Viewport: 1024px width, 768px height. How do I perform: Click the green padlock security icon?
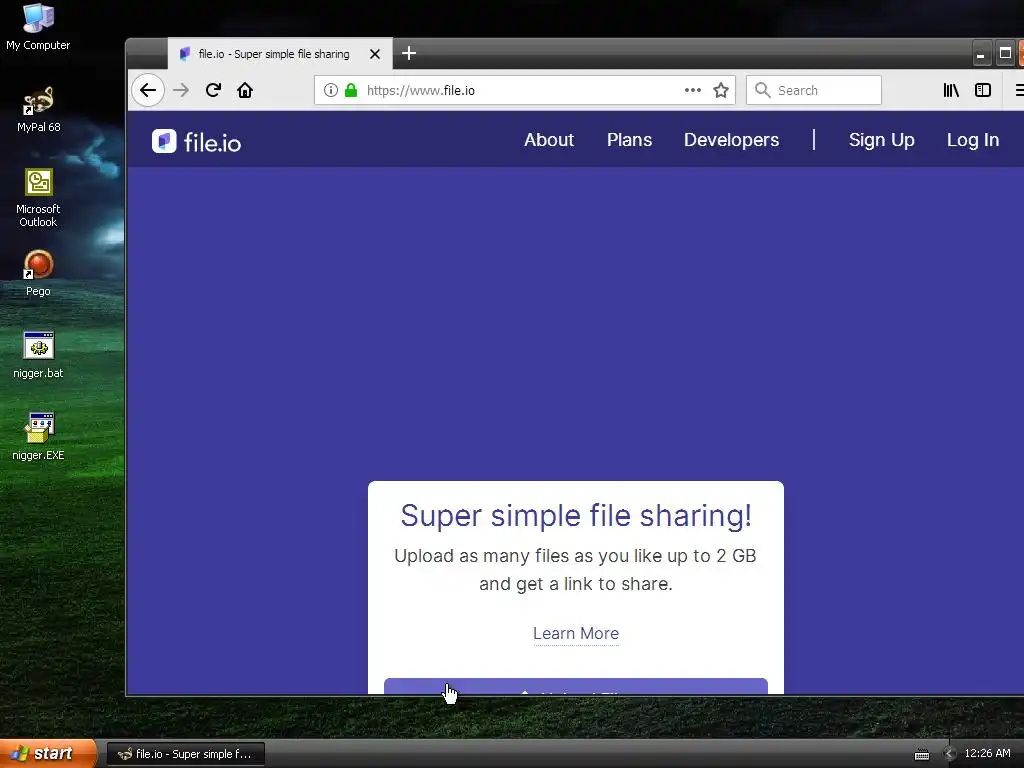351,90
